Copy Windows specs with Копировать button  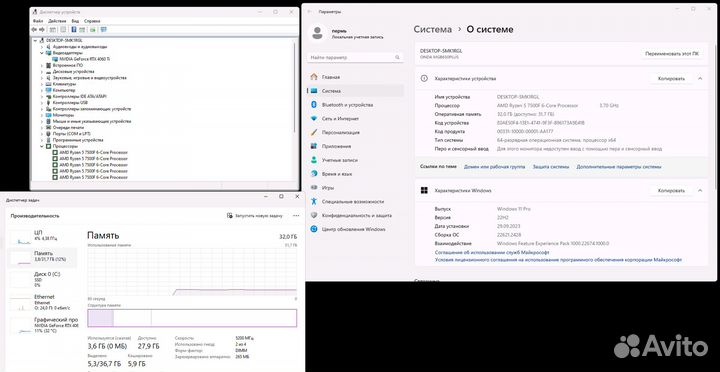(671, 190)
